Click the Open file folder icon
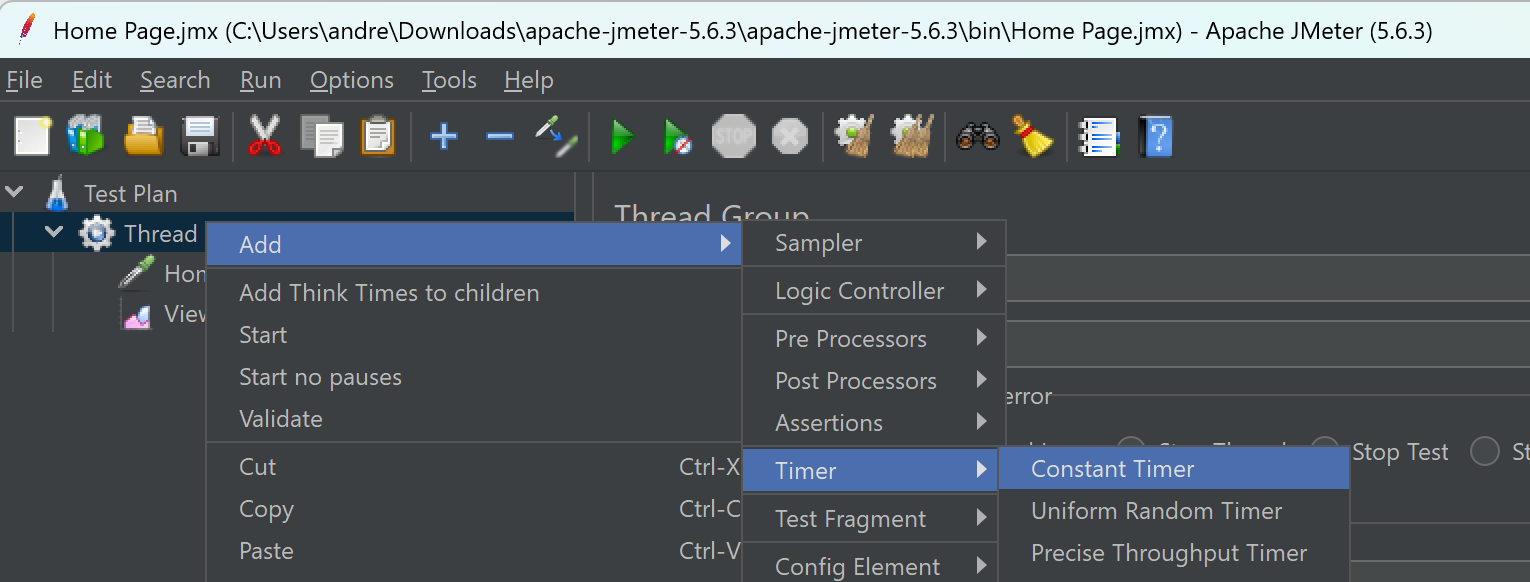Image resolution: width=1530 pixels, height=582 pixels. (x=144, y=135)
